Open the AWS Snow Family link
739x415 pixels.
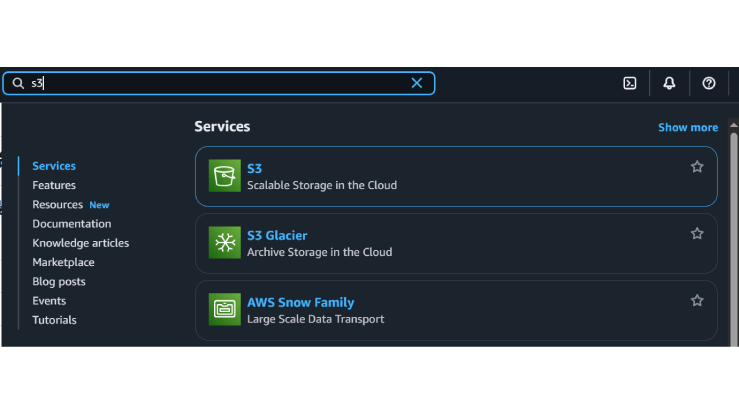pos(300,302)
